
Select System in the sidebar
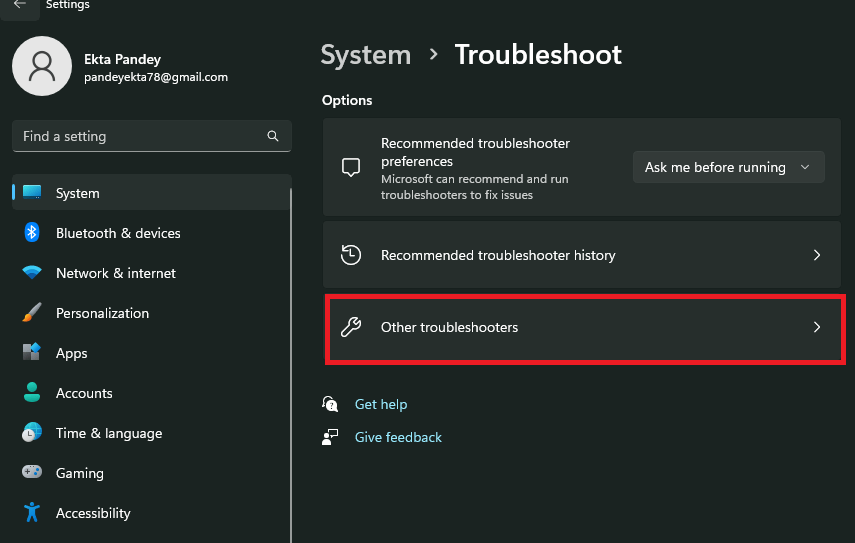point(78,193)
